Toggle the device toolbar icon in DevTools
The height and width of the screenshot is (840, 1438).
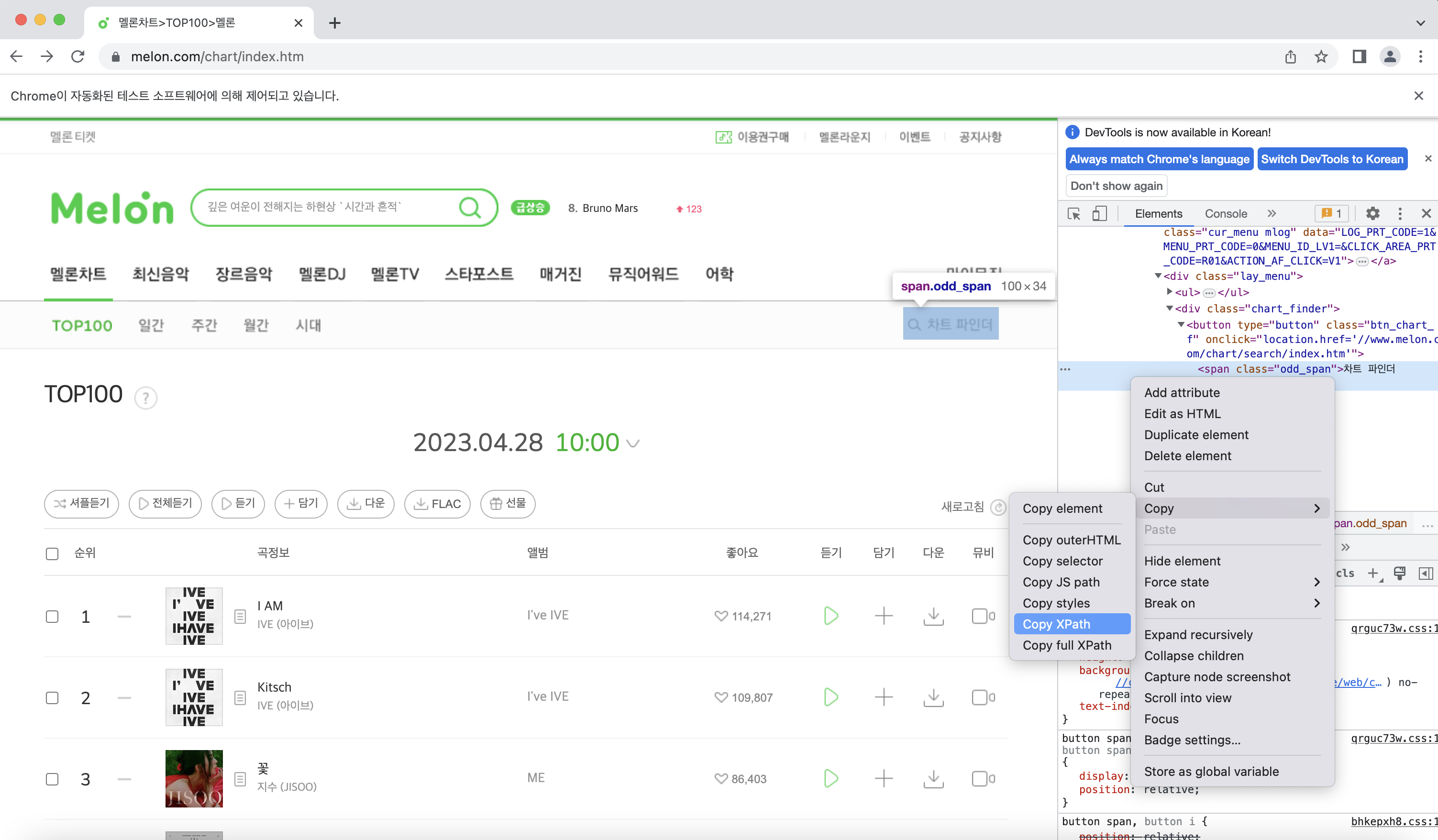[x=1099, y=213]
